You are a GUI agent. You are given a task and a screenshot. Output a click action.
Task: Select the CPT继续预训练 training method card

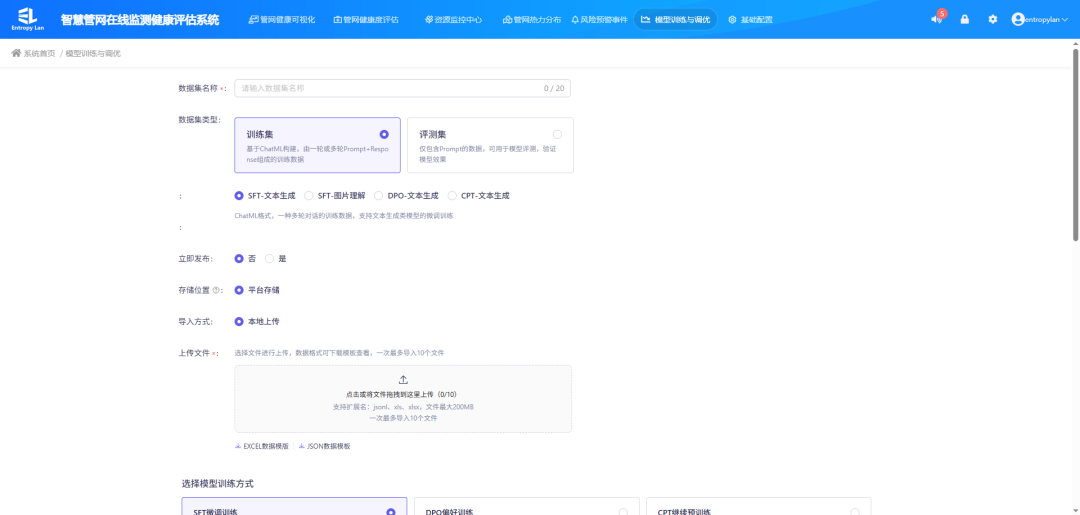(x=758, y=506)
